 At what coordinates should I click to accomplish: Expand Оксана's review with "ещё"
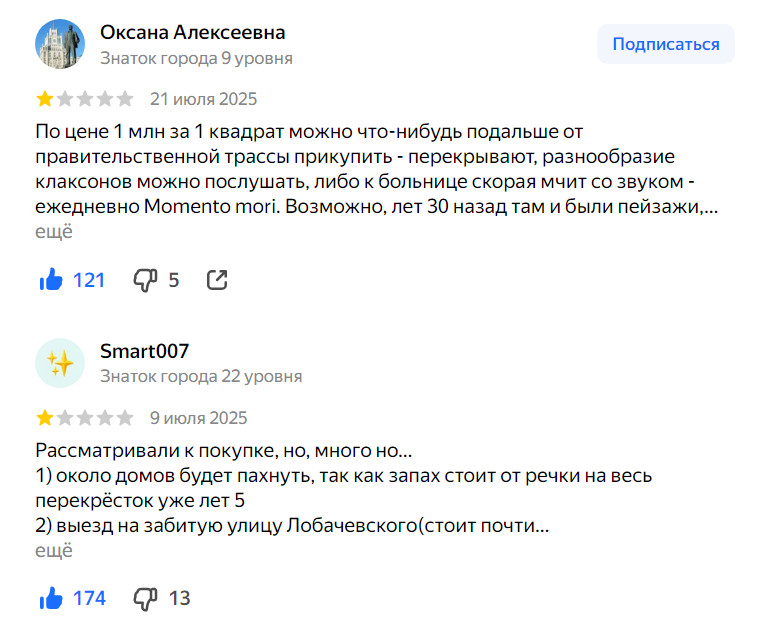click(55, 231)
